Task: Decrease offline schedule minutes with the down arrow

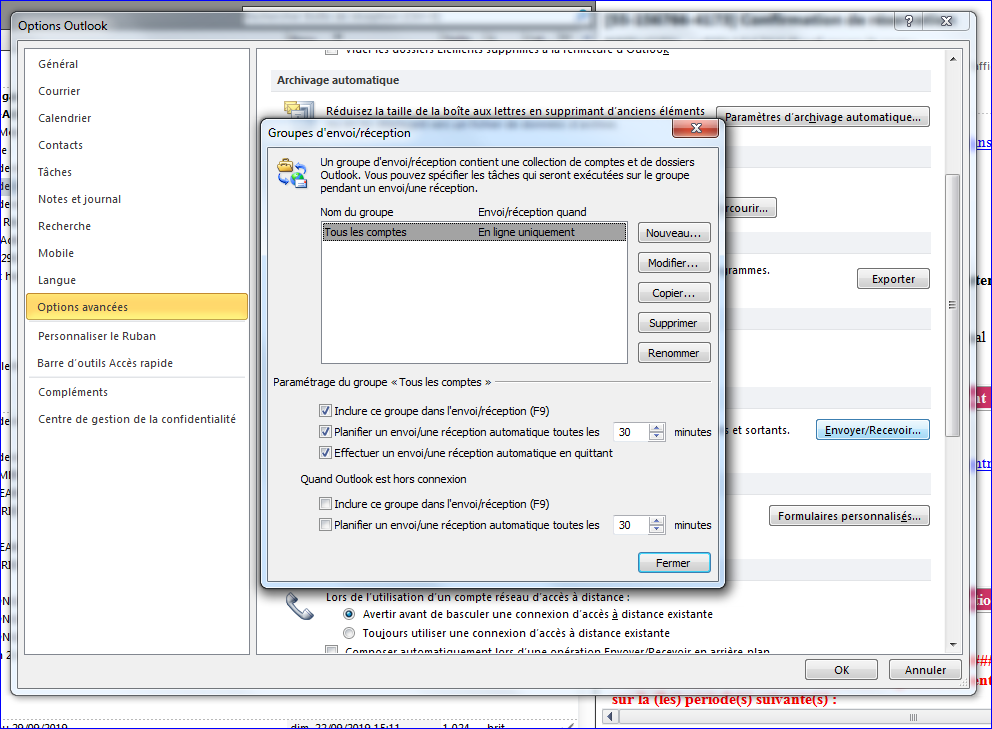Action: (657, 529)
